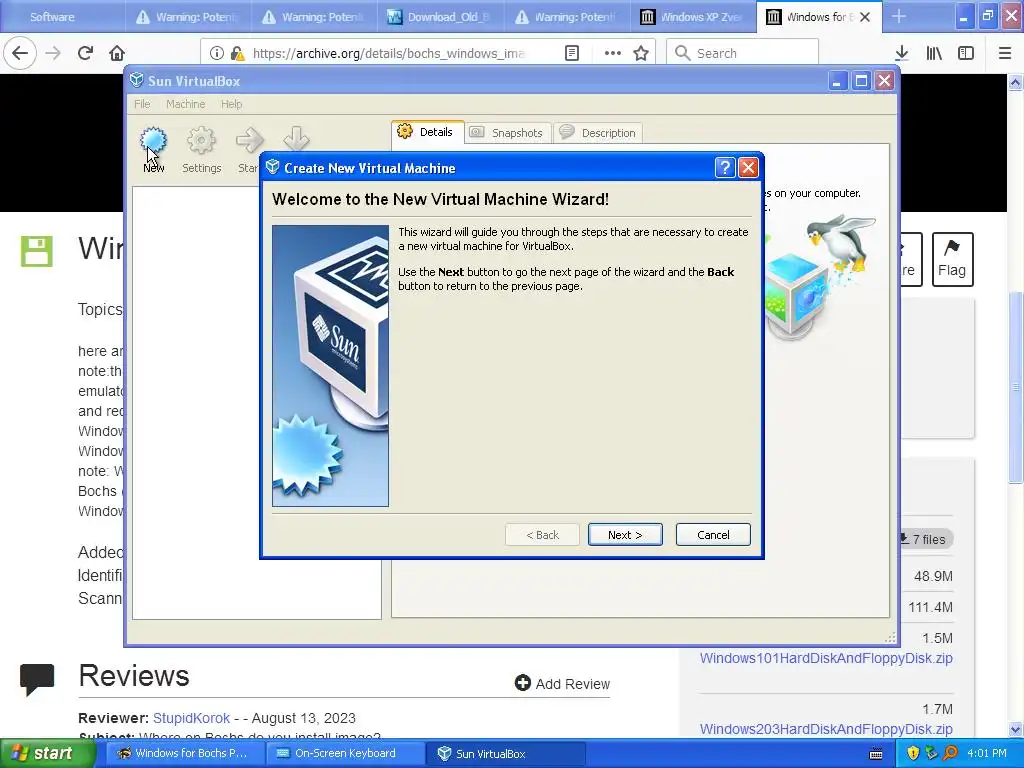Click the security shield tray icon
The height and width of the screenshot is (768, 1024).
[x=913, y=754]
